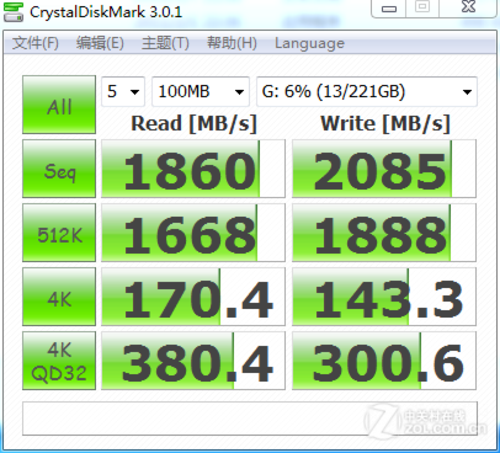
Task: Select the 4K read result 170.4
Action: [x=193, y=297]
